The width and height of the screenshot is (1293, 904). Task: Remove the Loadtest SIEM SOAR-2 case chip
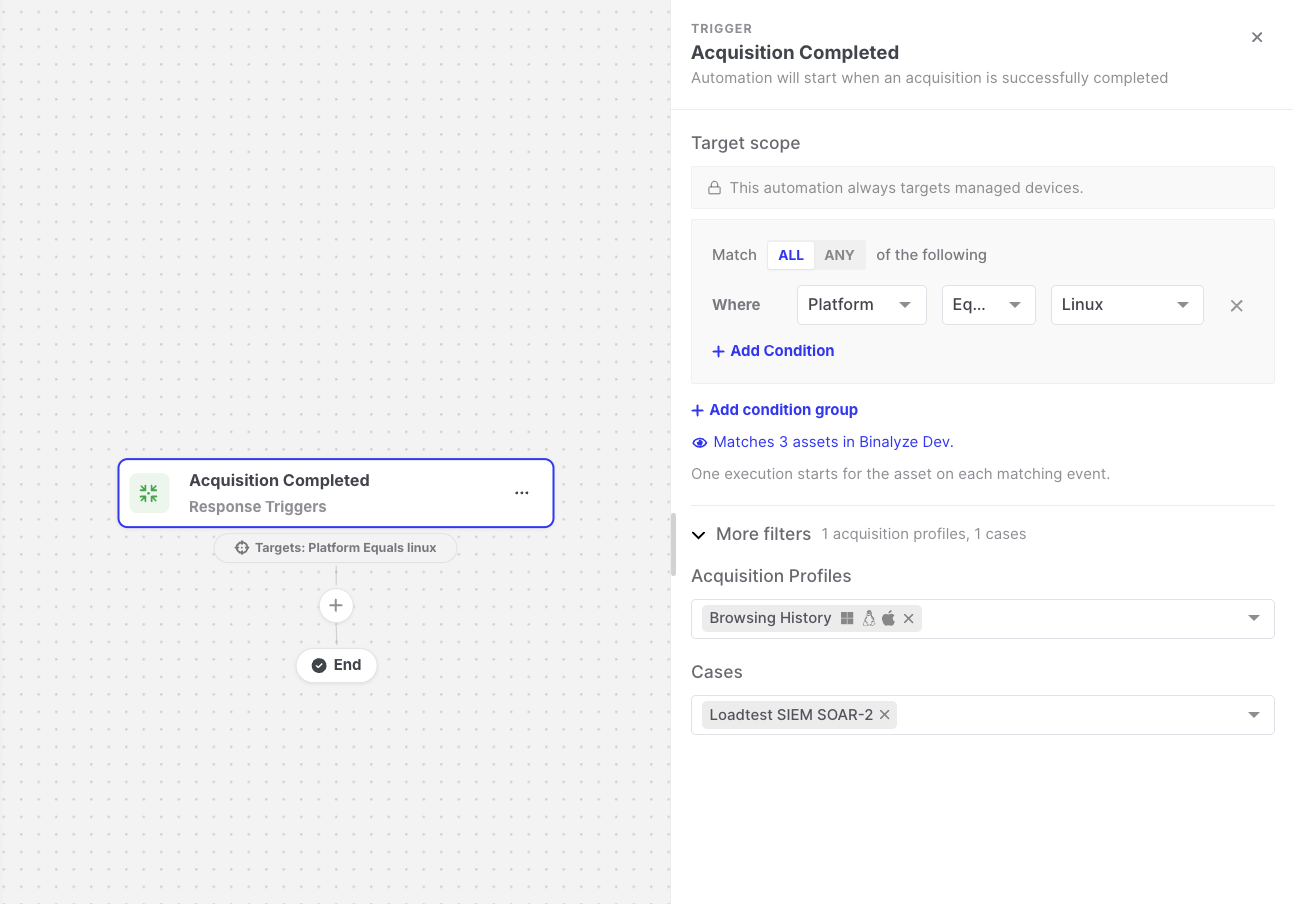[x=884, y=715]
